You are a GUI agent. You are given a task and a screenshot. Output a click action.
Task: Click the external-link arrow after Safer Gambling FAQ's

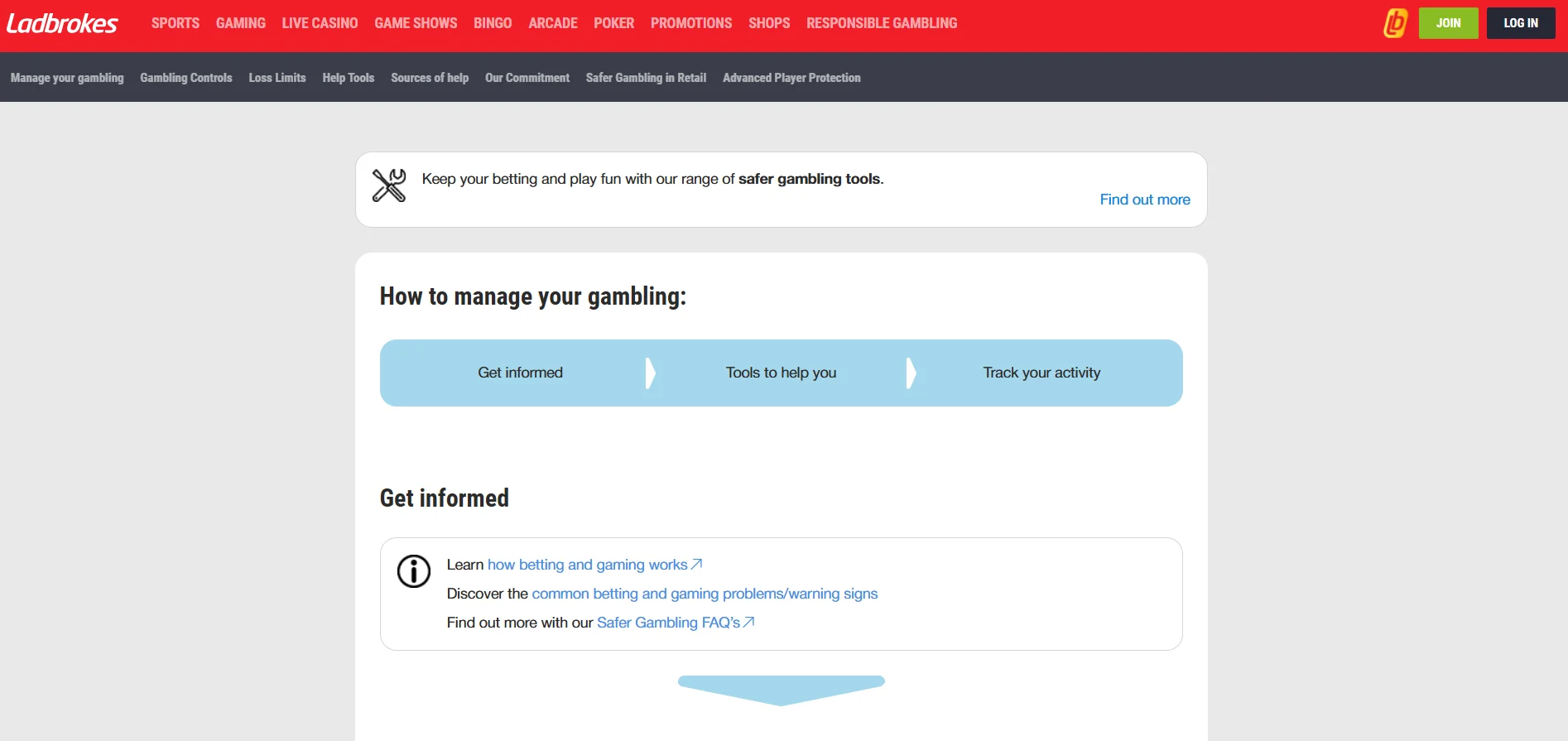click(749, 622)
